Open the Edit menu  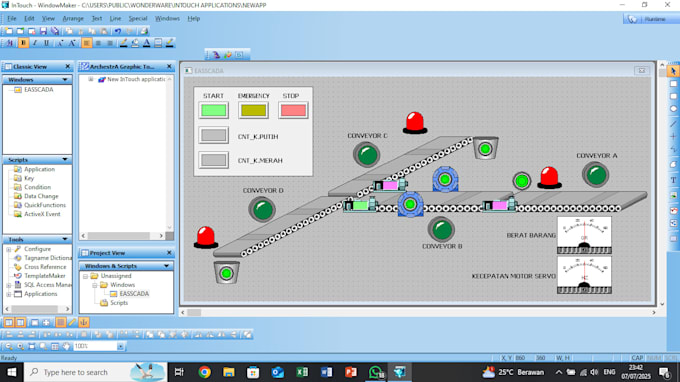coord(29,18)
